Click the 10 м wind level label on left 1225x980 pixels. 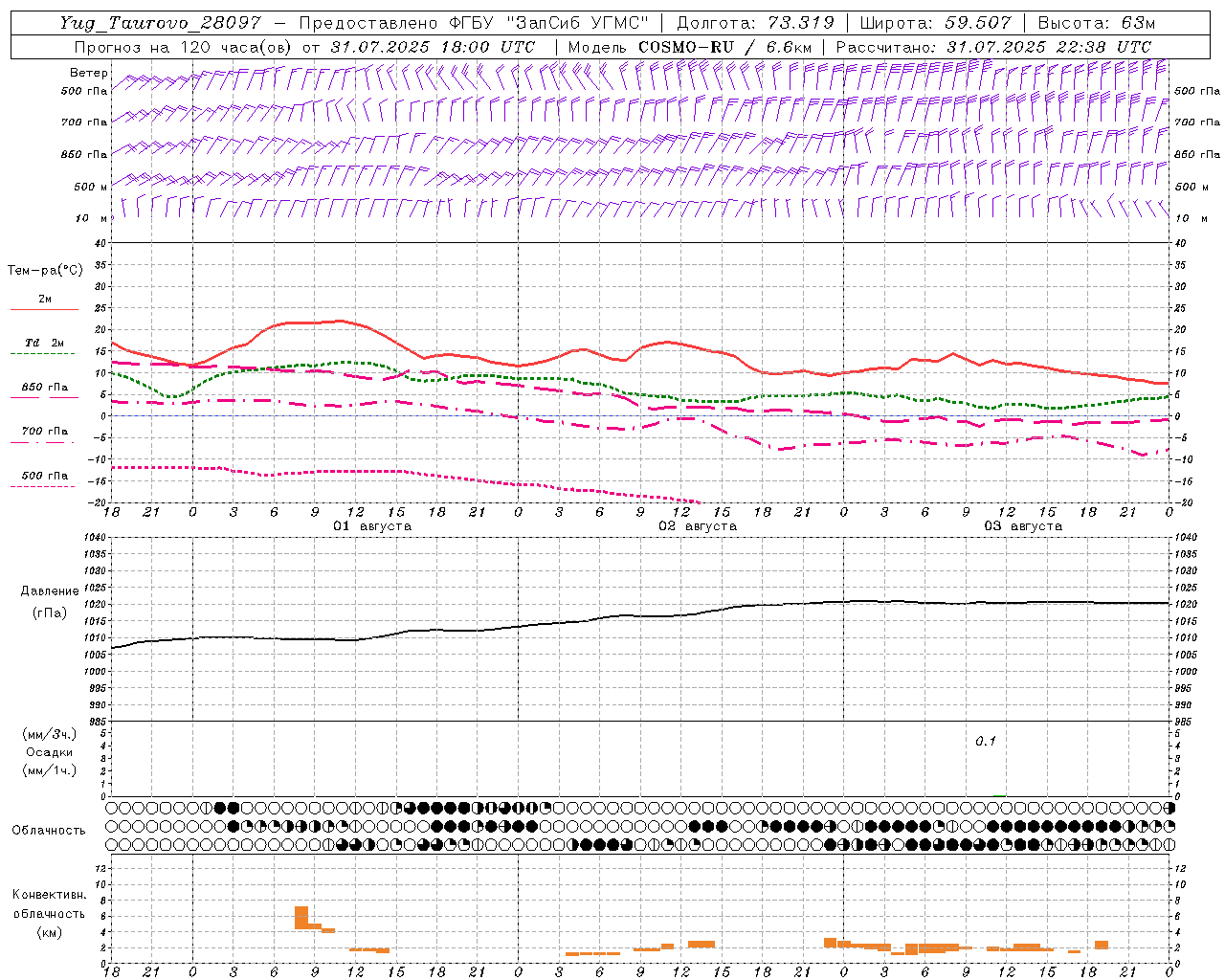point(91,218)
